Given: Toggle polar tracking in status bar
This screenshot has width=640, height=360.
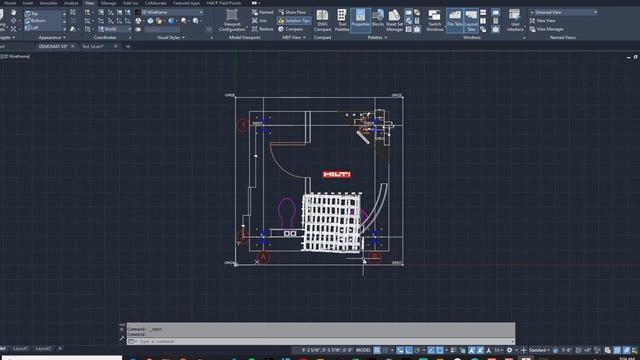Looking at the screenshot, I should (x=417, y=350).
